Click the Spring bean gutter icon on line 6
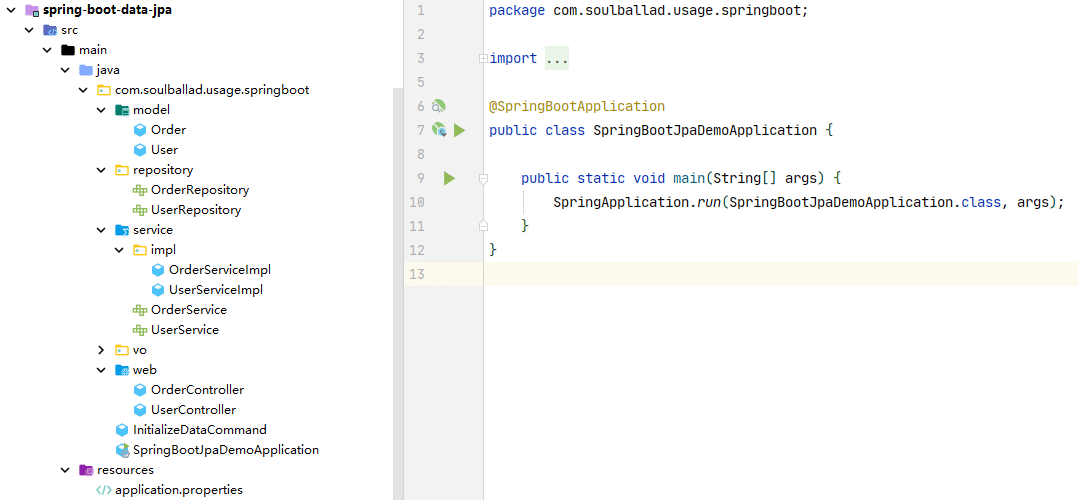This screenshot has height=500, width=1078. click(x=438, y=106)
